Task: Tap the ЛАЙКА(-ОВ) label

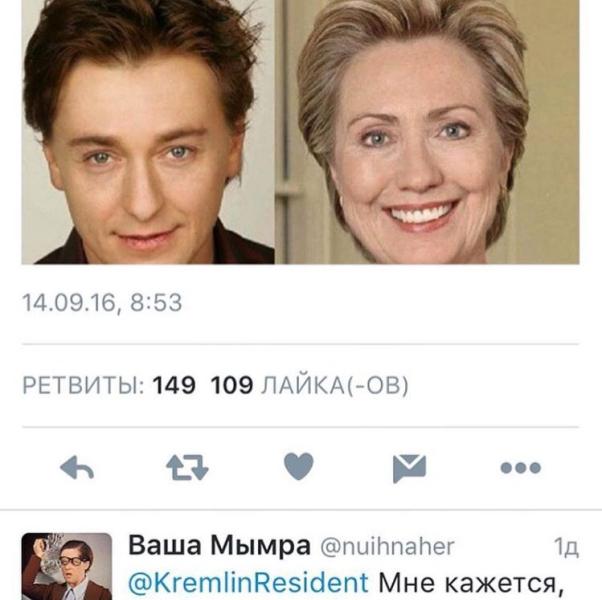Action: [x=335, y=385]
